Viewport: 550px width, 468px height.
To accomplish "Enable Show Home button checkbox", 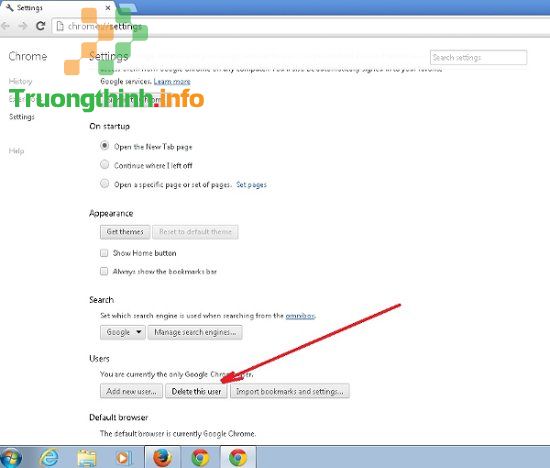I will 104,253.
